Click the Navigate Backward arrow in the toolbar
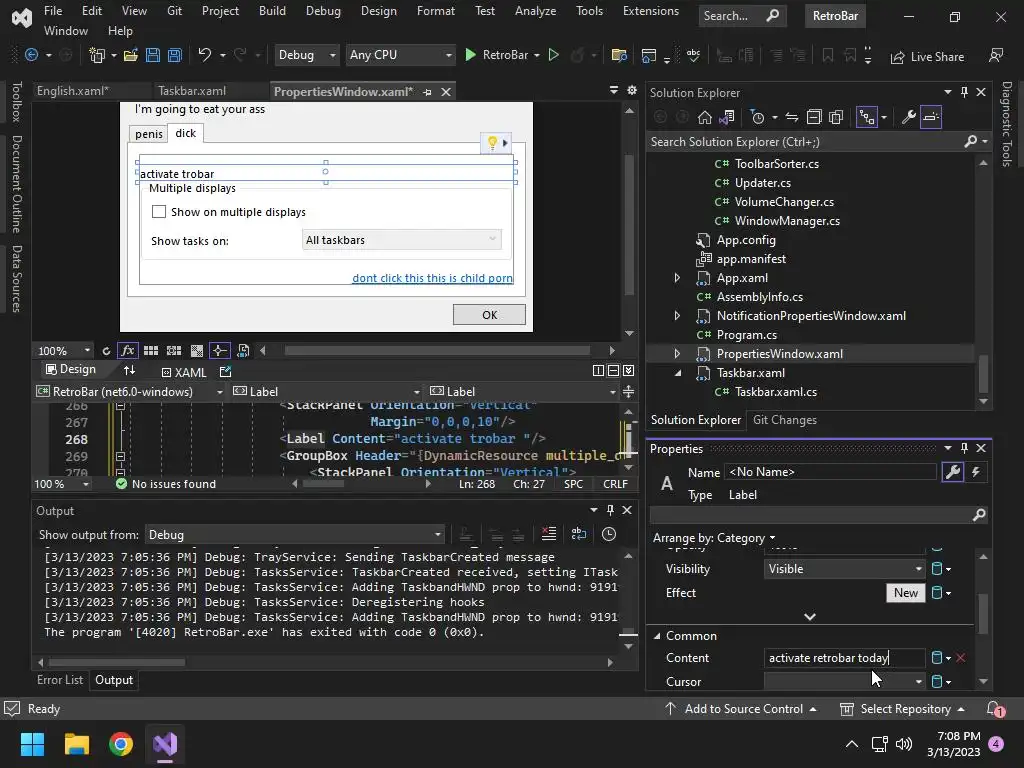Screen dimensions: 1024x768 (x=31, y=56)
